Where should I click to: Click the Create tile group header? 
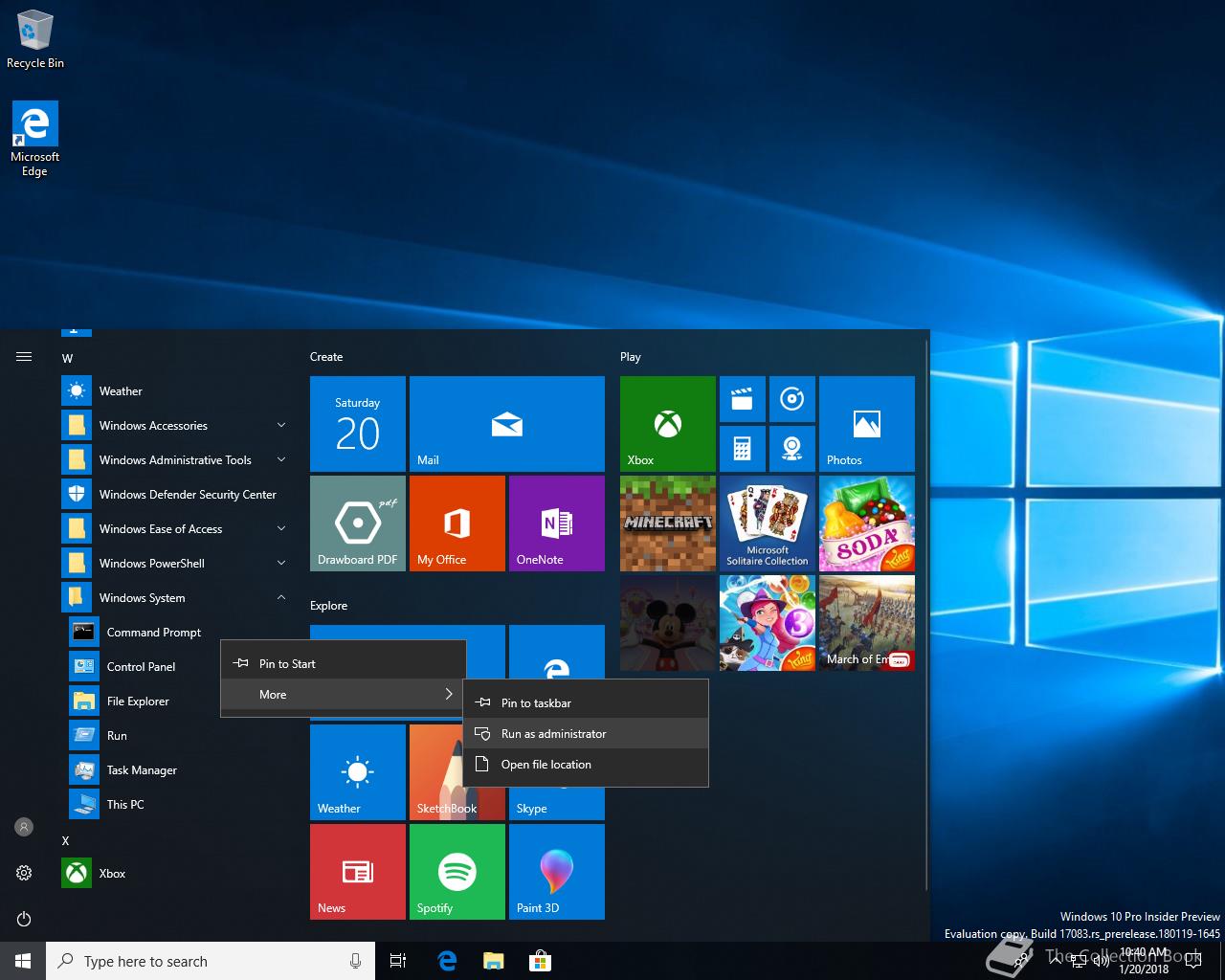pyautogui.click(x=326, y=357)
